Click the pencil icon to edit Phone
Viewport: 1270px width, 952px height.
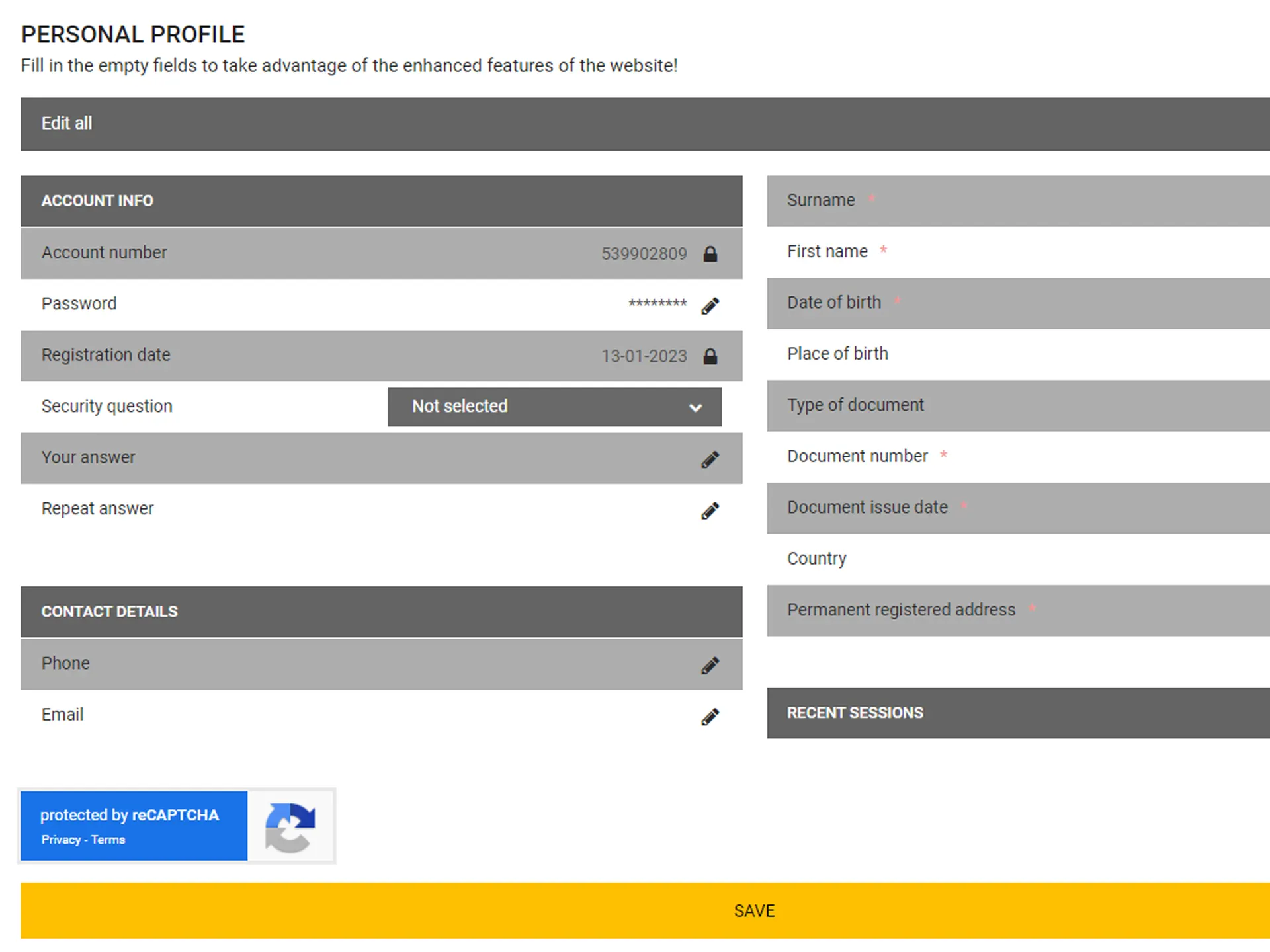(710, 665)
